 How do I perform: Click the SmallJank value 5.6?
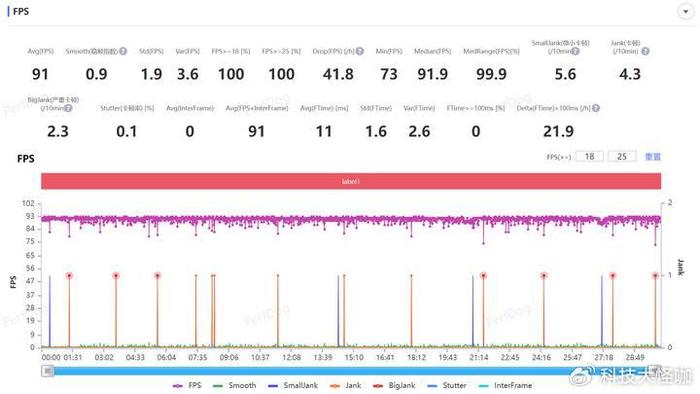click(x=565, y=74)
